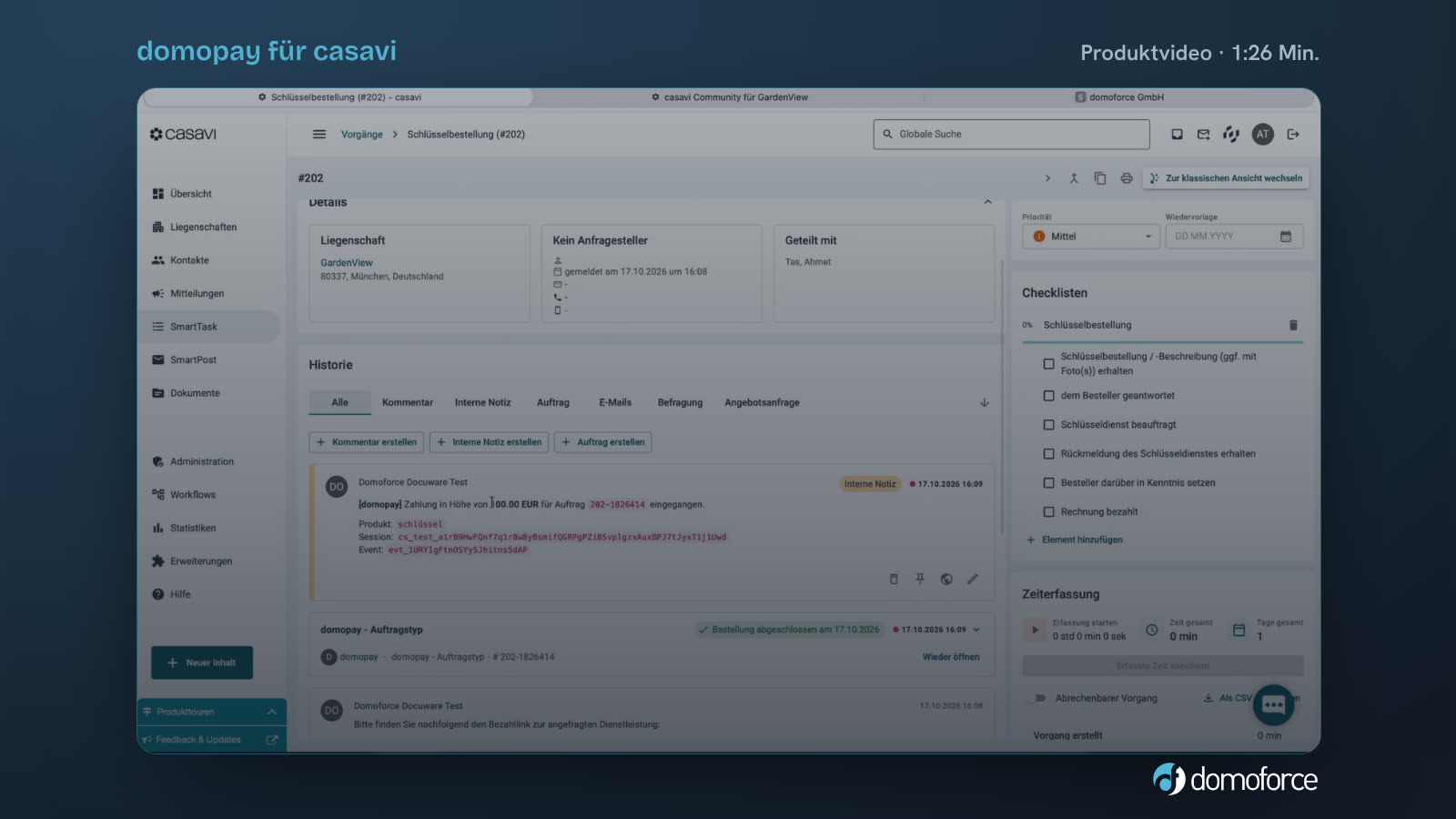Go to next item chevron beside #202

coord(1047,178)
